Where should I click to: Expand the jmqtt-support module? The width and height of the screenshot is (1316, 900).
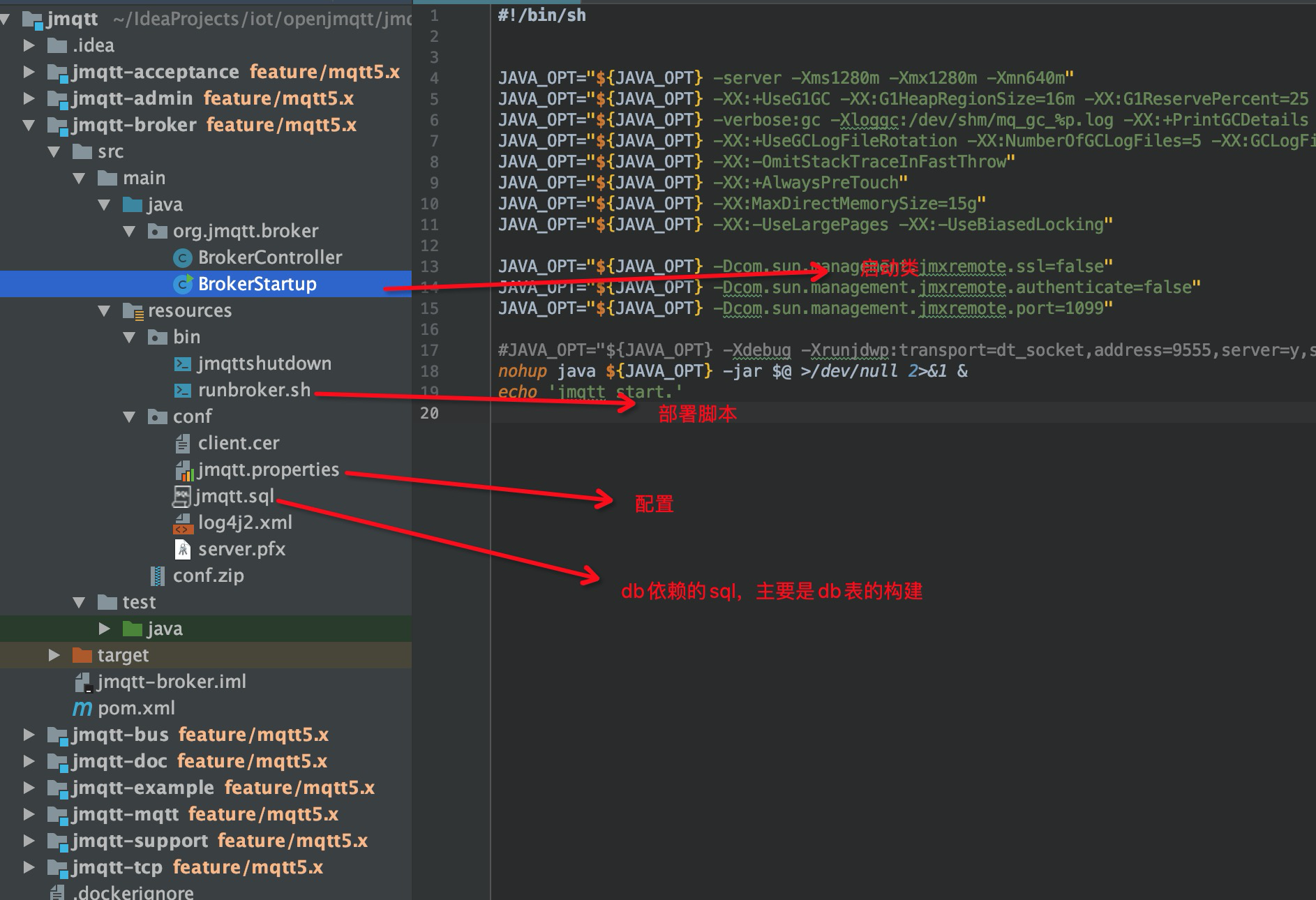29,841
